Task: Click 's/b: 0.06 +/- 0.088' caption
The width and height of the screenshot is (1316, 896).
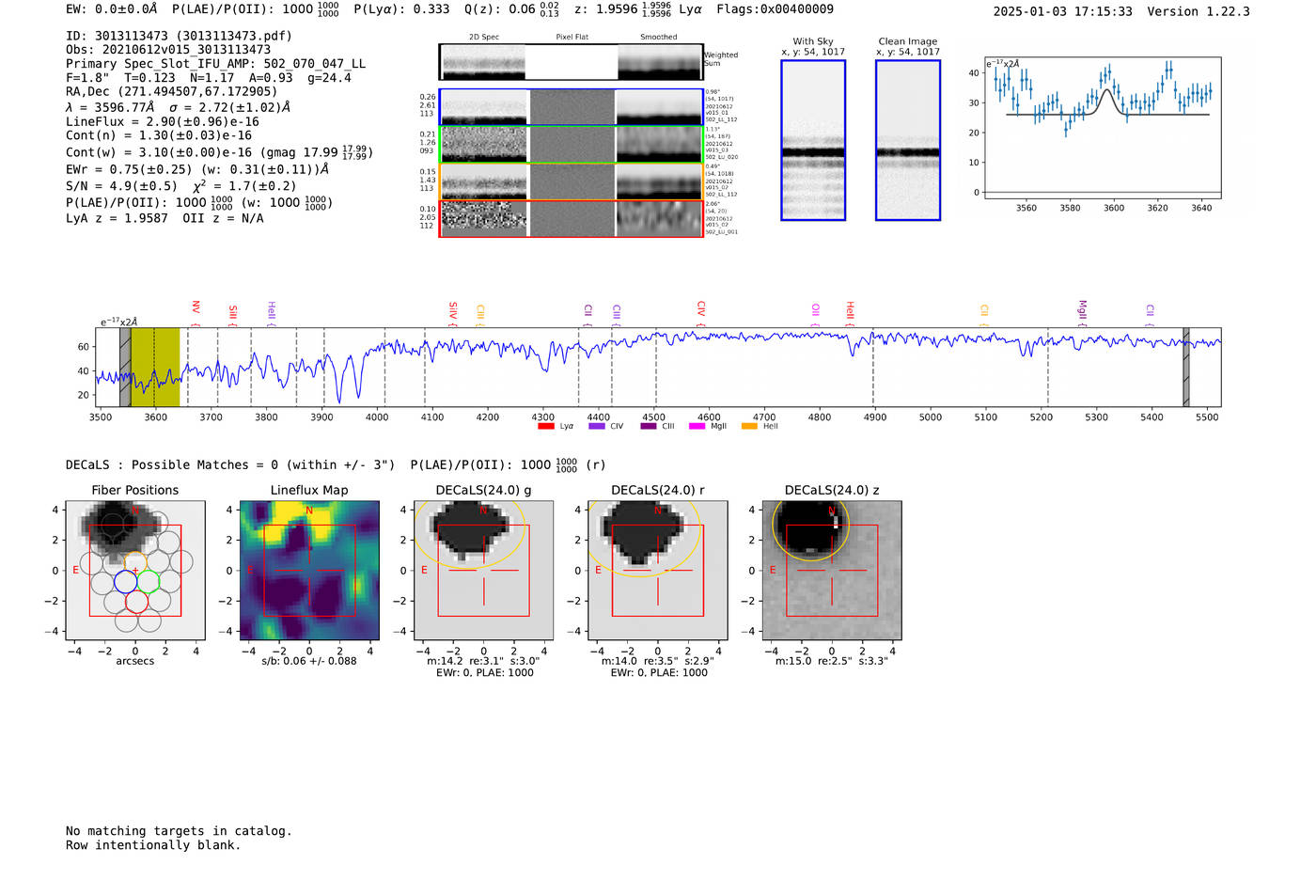Action: [309, 661]
